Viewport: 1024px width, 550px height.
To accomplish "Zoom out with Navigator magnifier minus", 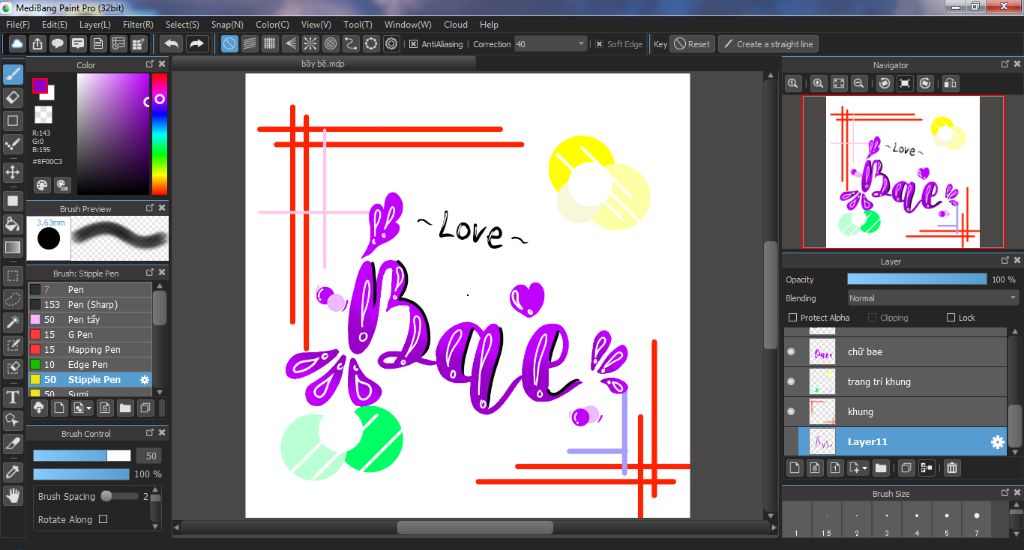I will (x=859, y=84).
